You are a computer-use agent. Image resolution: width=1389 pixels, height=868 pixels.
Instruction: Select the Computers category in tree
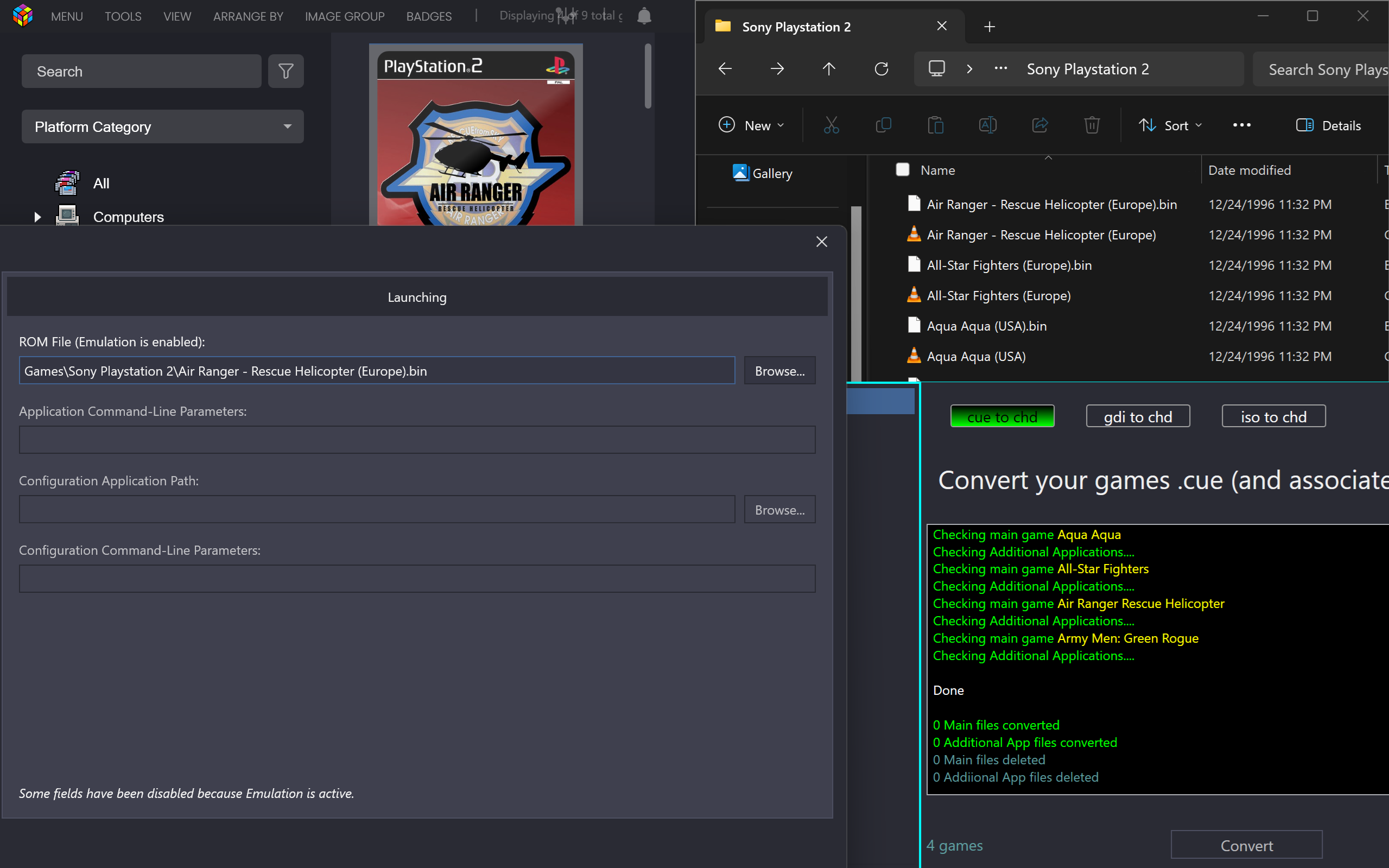coord(128,217)
